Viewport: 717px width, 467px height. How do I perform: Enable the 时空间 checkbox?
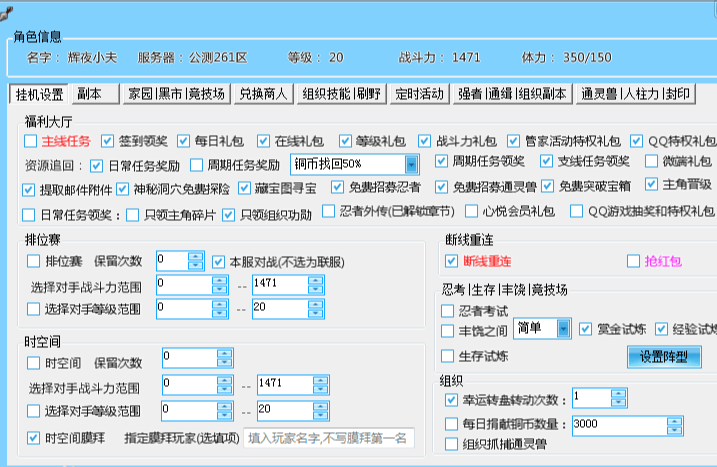pyautogui.click(x=33, y=363)
